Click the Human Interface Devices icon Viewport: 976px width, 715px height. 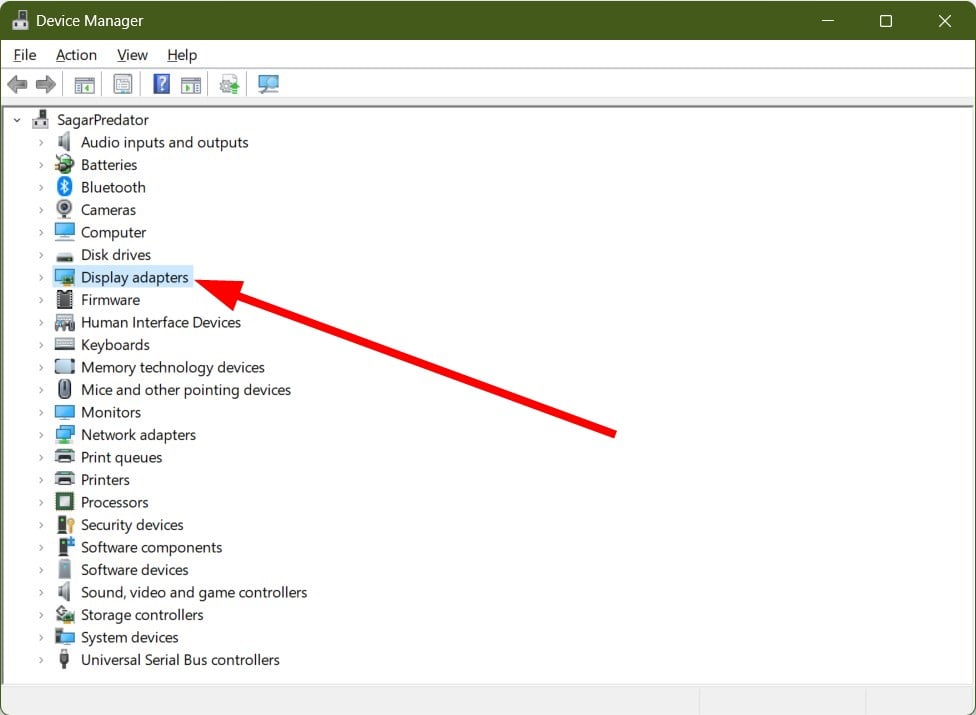pos(64,322)
